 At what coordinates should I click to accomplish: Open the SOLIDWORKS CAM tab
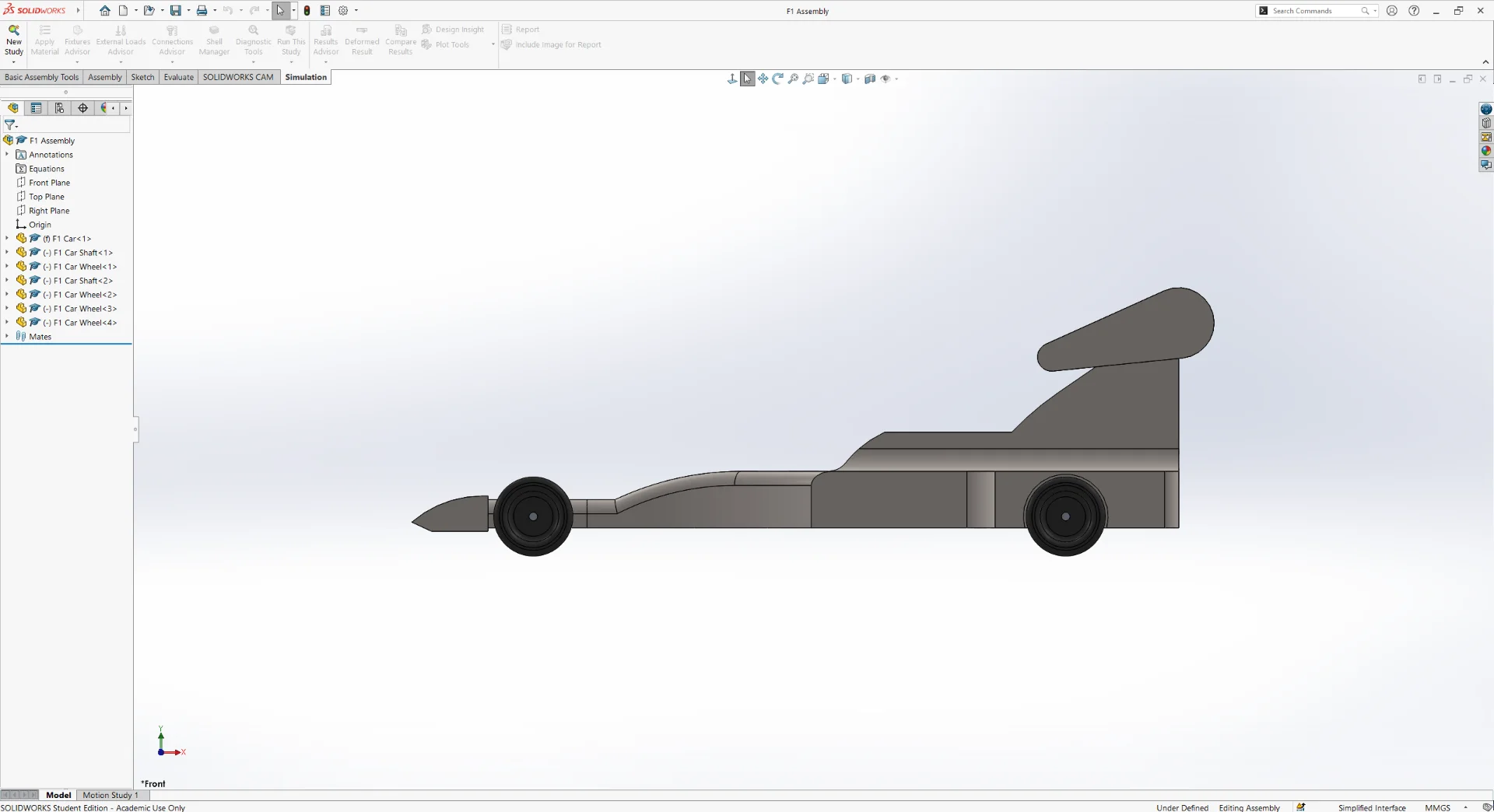238,77
